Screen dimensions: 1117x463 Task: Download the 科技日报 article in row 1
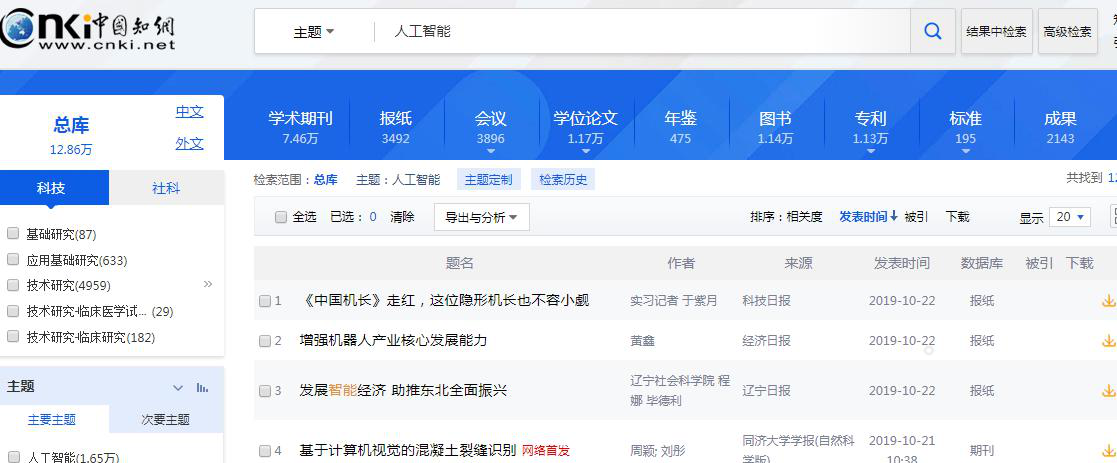1108,301
